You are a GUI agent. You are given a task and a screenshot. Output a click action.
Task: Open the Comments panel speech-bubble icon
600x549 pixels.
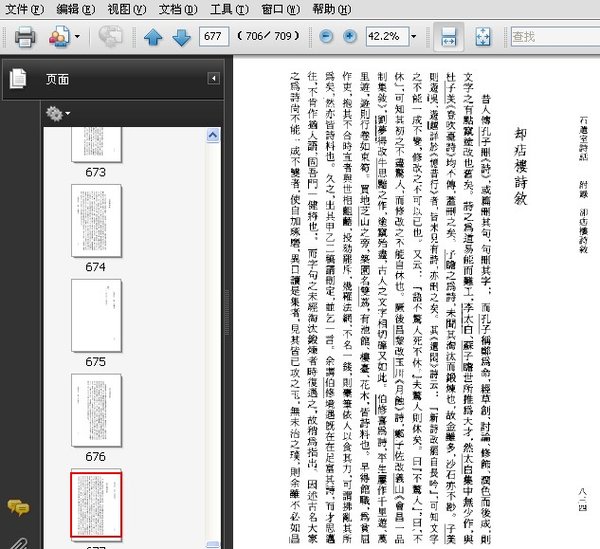(x=18, y=508)
